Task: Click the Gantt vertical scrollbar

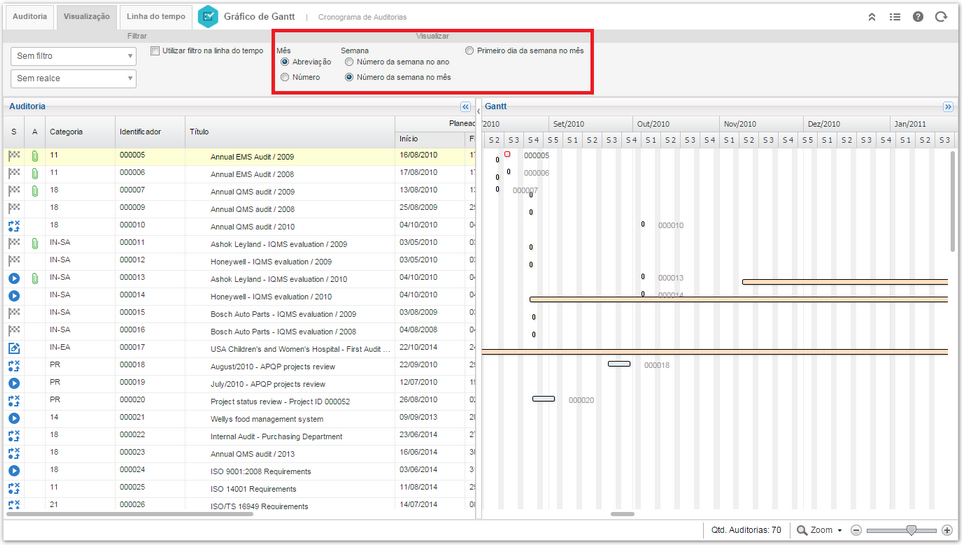Action: [953, 201]
